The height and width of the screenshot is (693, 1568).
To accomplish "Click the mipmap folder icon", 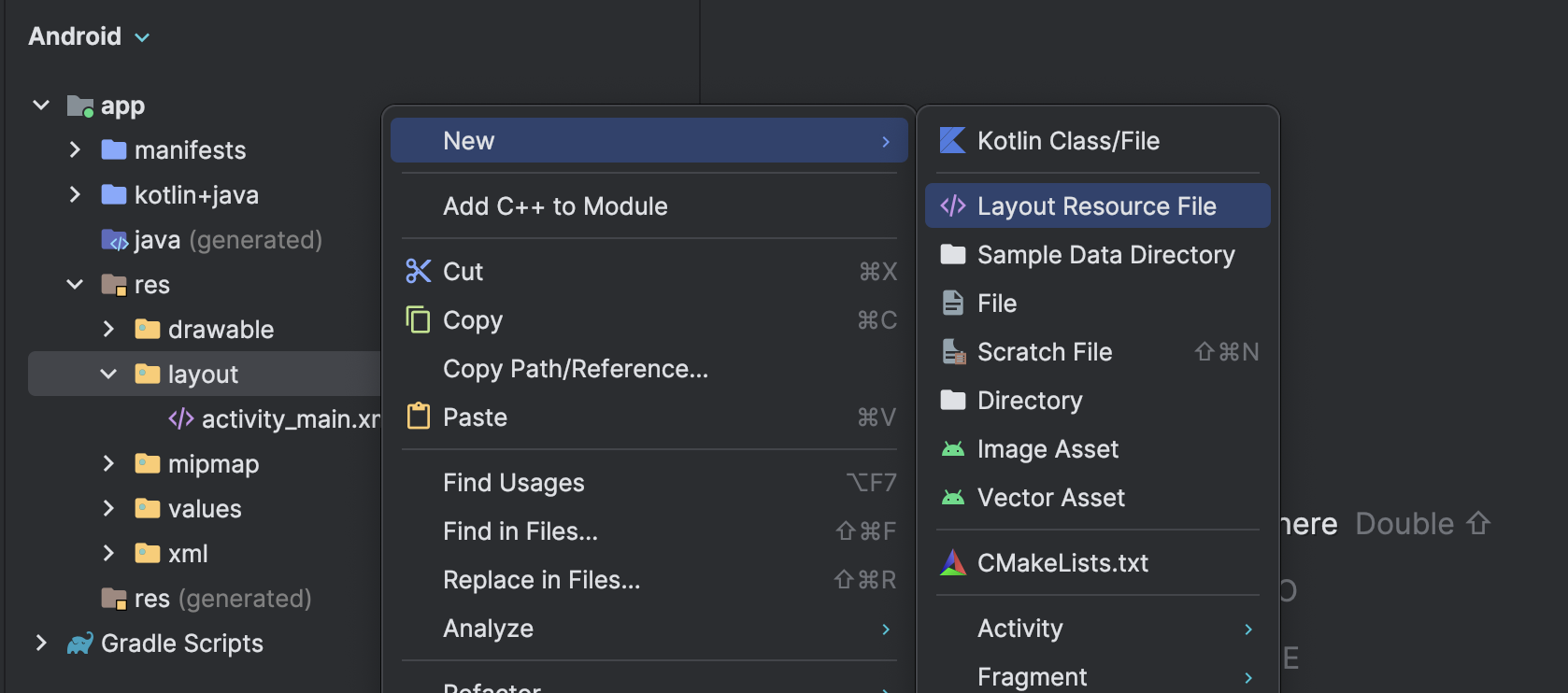I will [x=148, y=463].
